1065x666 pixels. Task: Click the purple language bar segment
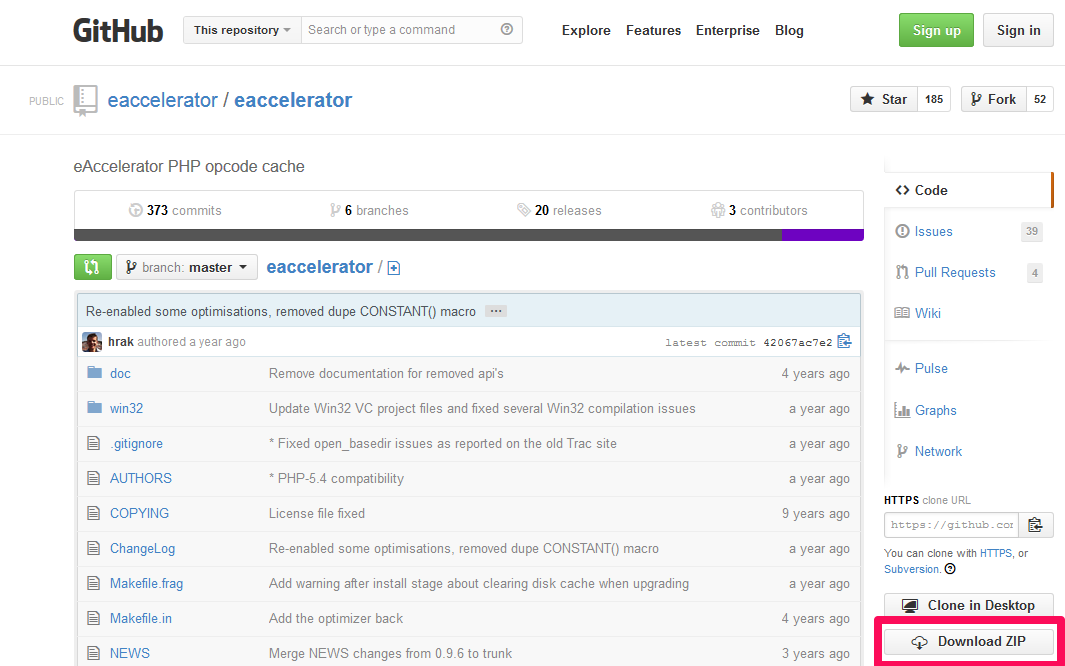tap(823, 235)
